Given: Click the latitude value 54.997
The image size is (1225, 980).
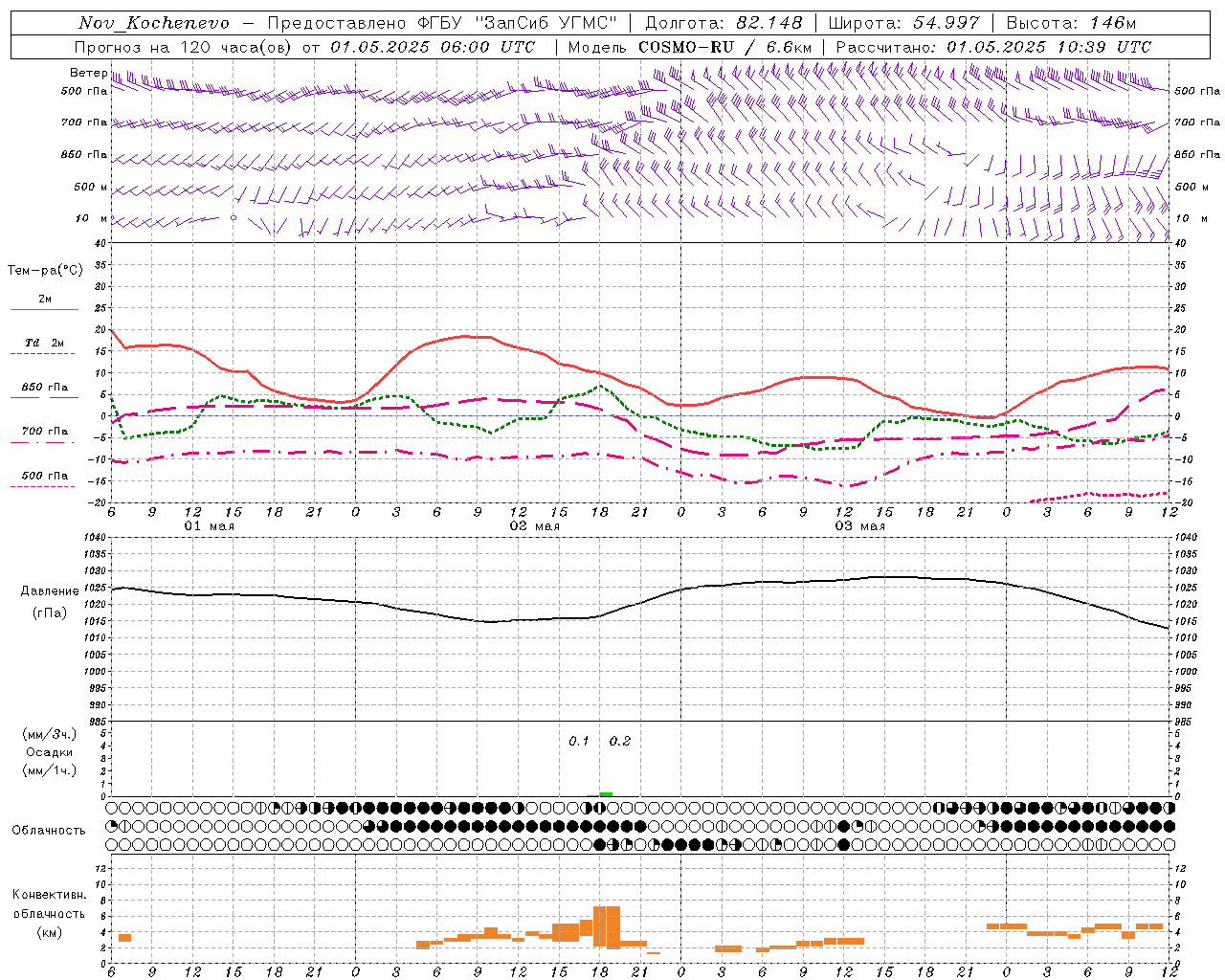Looking at the screenshot, I should pos(946,23).
